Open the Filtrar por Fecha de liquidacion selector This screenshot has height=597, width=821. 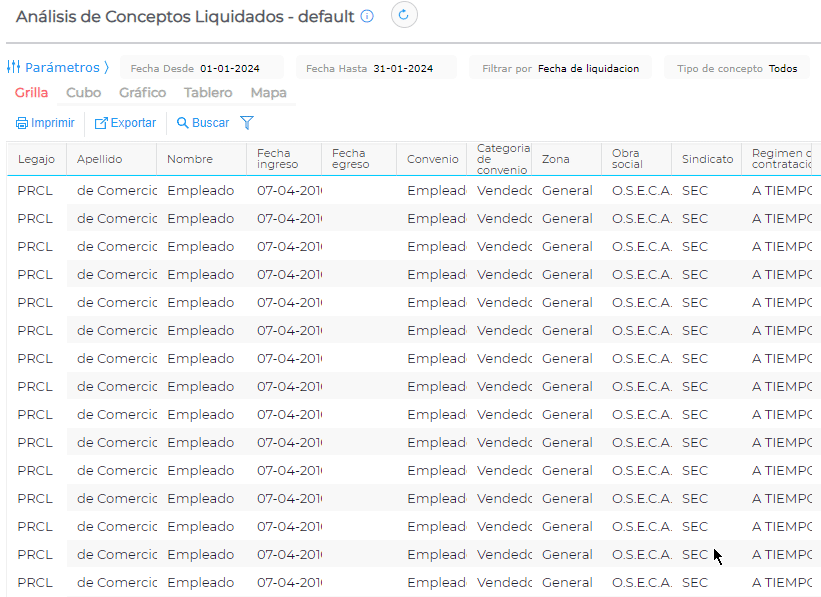561,68
